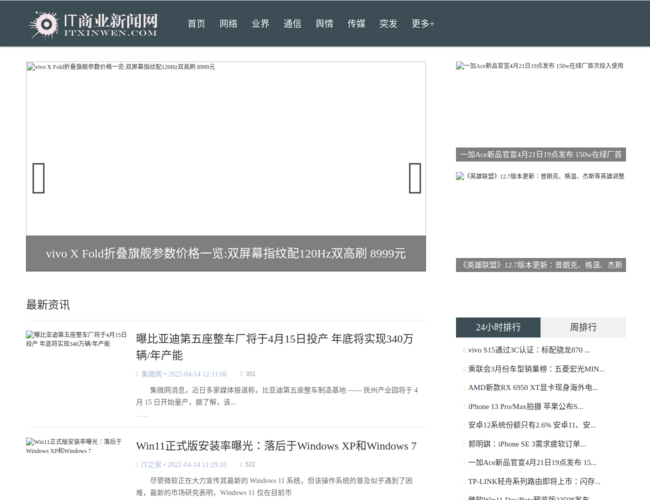
Task: Open the 传媒 navigation item
Action: [356, 24]
